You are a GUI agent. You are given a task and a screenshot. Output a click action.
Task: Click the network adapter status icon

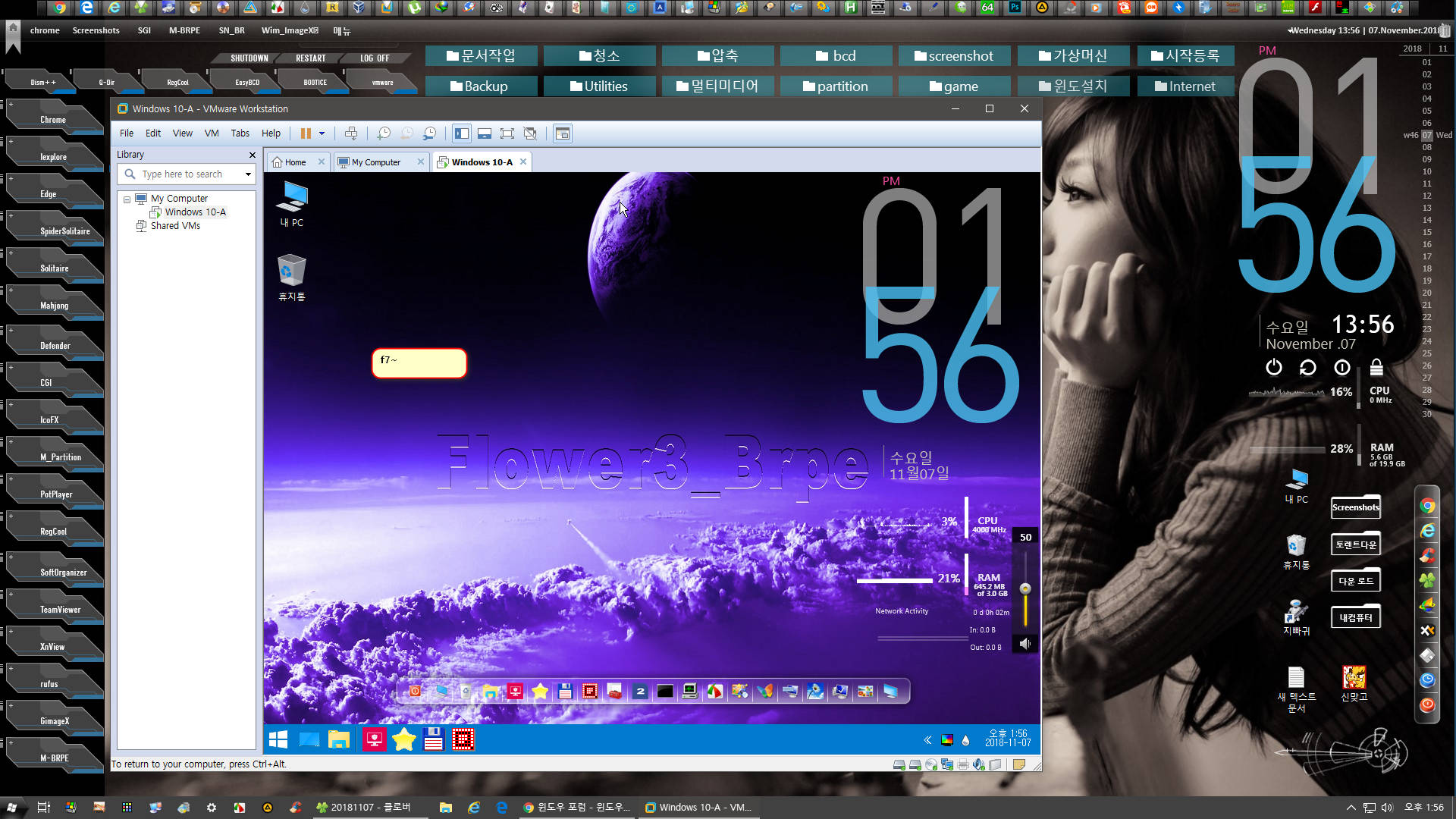click(947, 764)
